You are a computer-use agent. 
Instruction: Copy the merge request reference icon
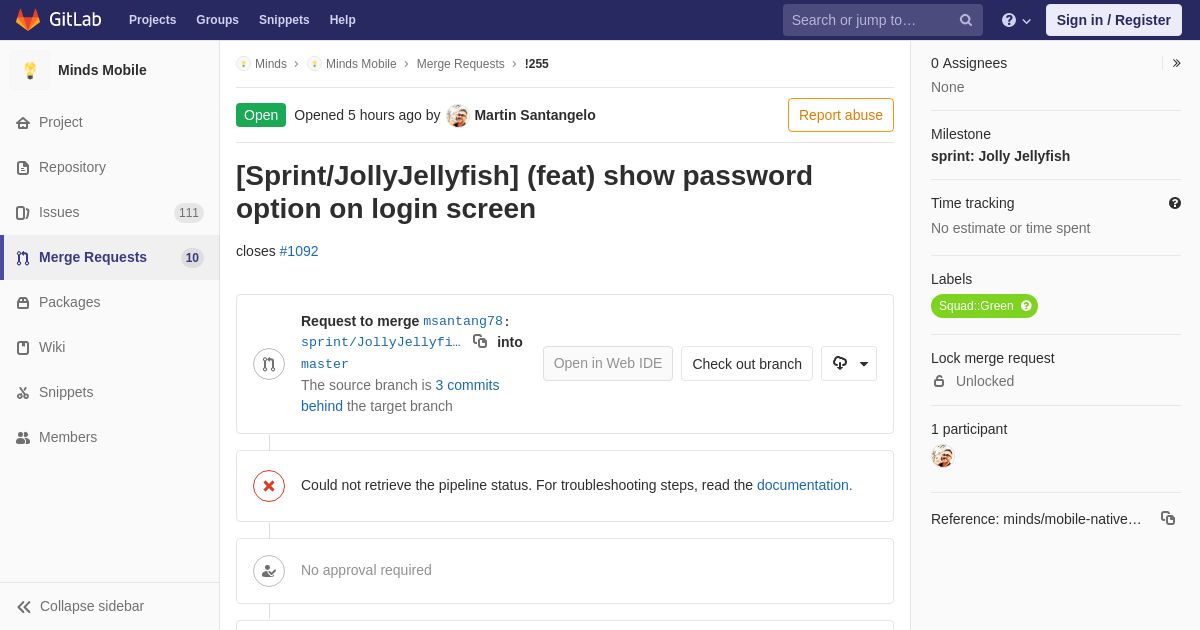pos(1168,518)
